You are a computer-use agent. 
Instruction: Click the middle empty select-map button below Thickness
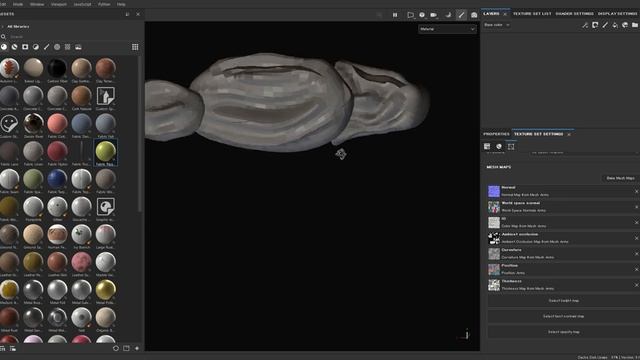pos(564,316)
